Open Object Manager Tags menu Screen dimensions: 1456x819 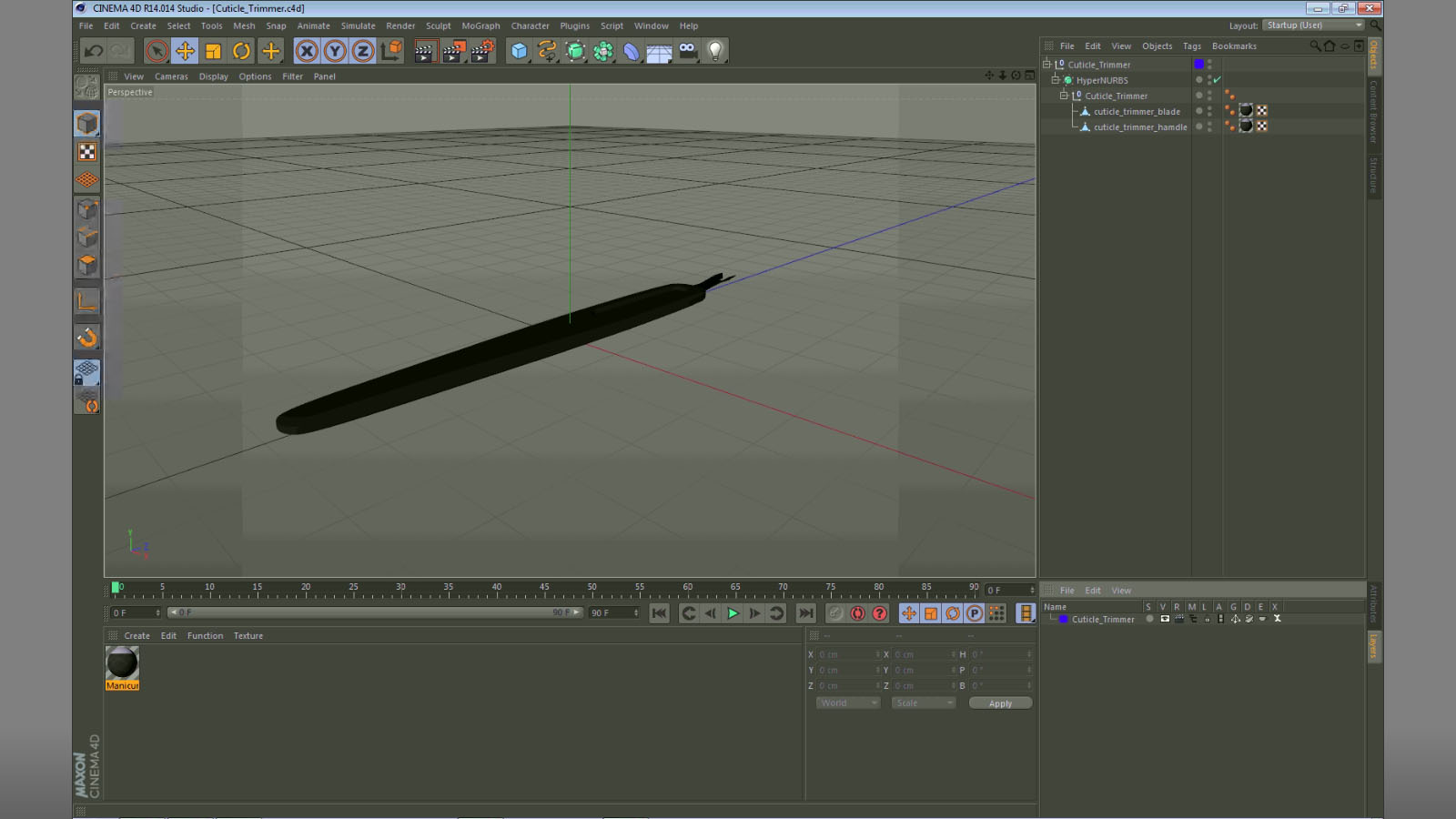coord(1191,45)
